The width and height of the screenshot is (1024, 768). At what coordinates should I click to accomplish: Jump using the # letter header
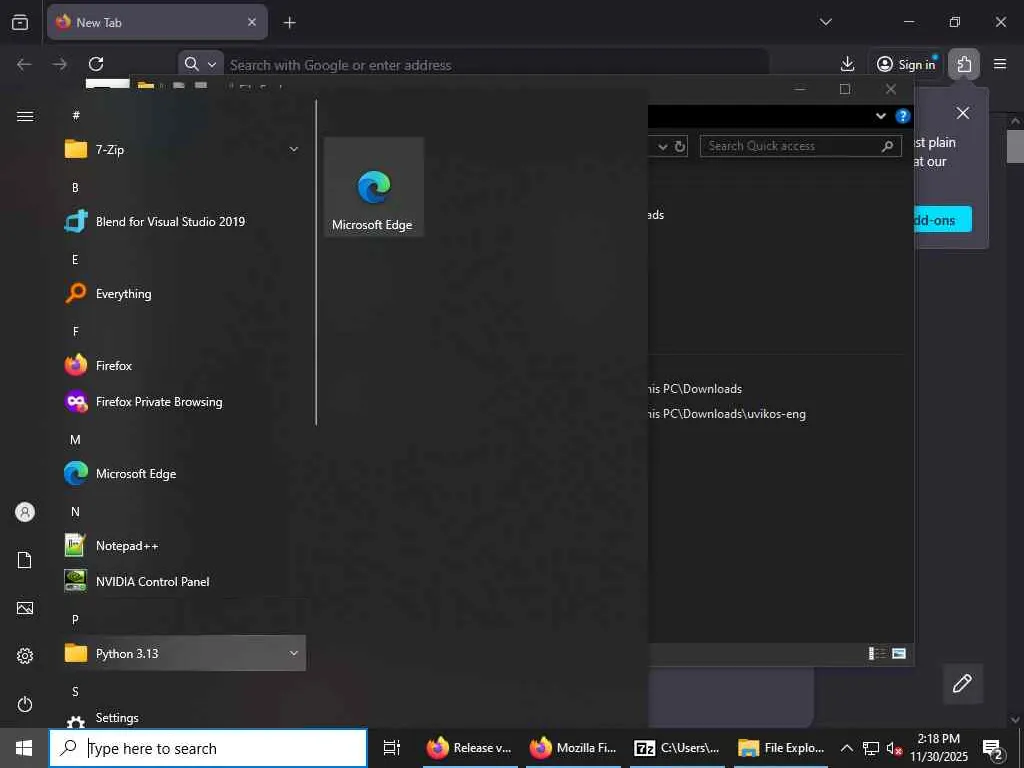pos(76,116)
